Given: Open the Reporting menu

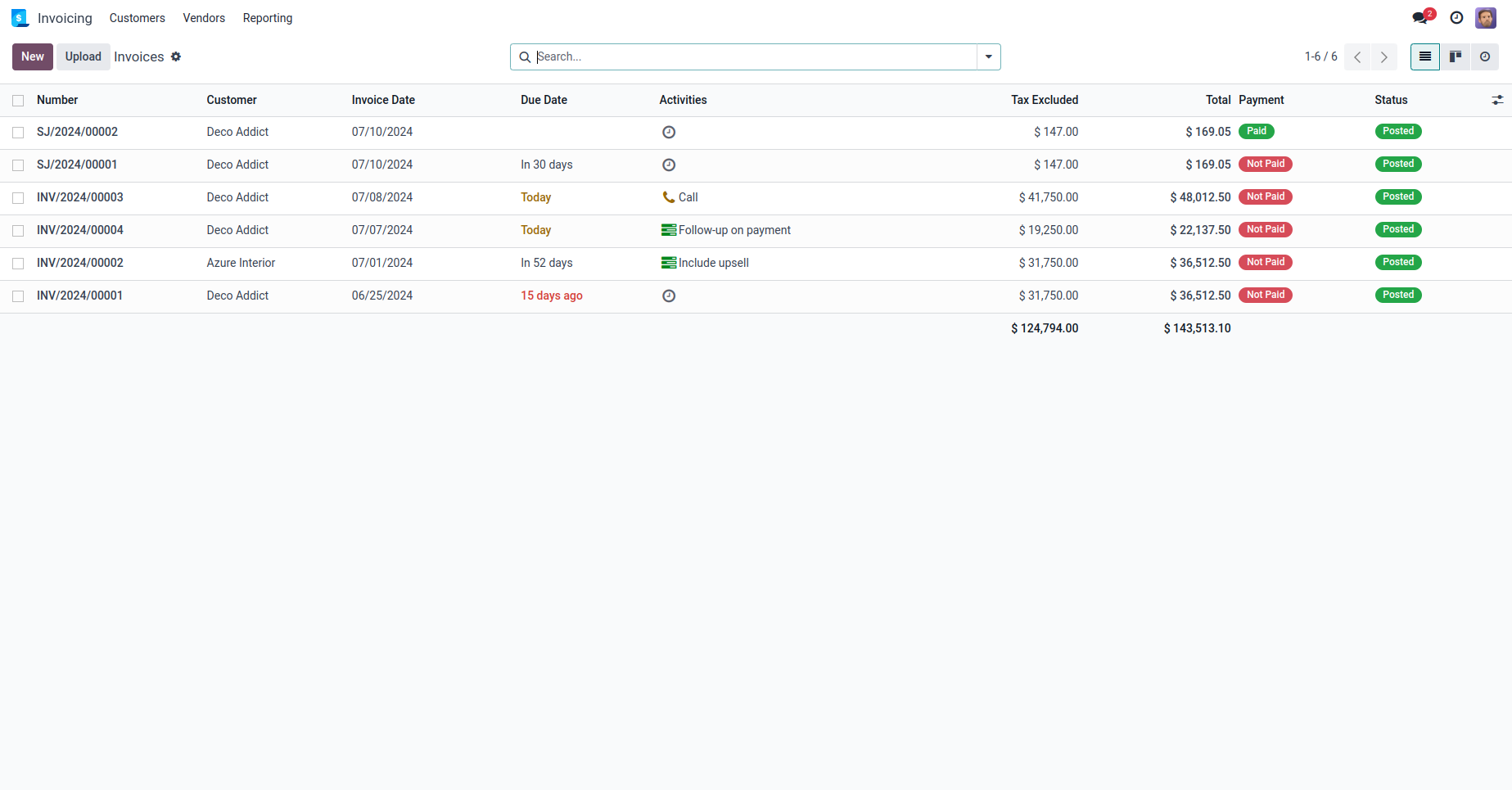Looking at the screenshot, I should coord(268,18).
